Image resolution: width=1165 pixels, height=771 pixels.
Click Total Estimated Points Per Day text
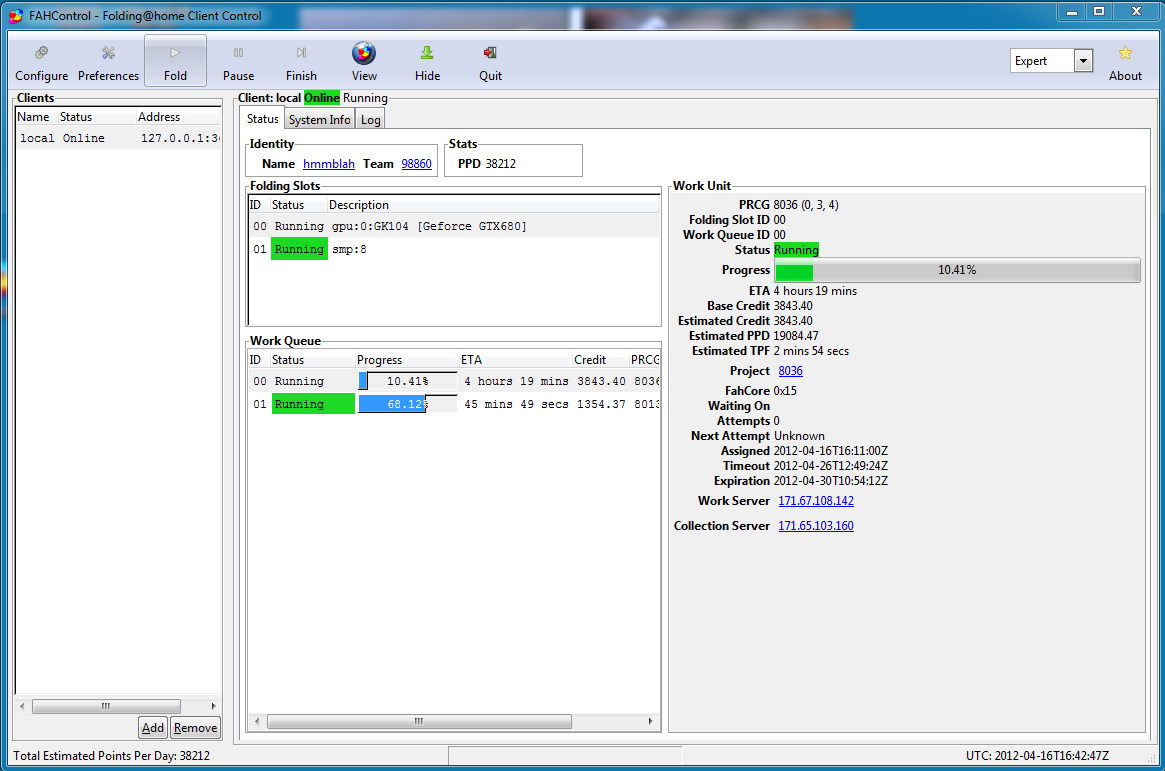[x=111, y=755]
